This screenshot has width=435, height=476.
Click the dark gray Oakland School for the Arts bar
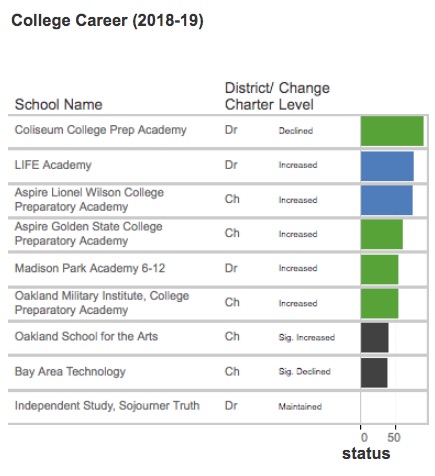[x=374, y=337]
